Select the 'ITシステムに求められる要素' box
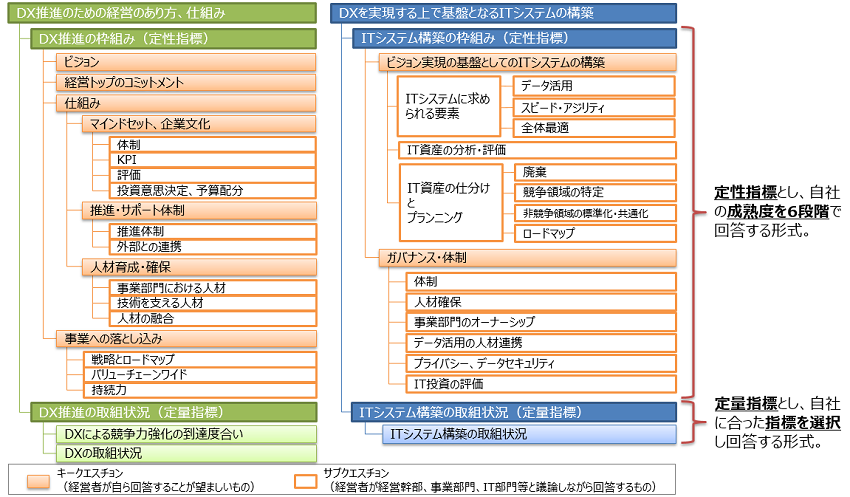850x497 pixels. pos(448,106)
